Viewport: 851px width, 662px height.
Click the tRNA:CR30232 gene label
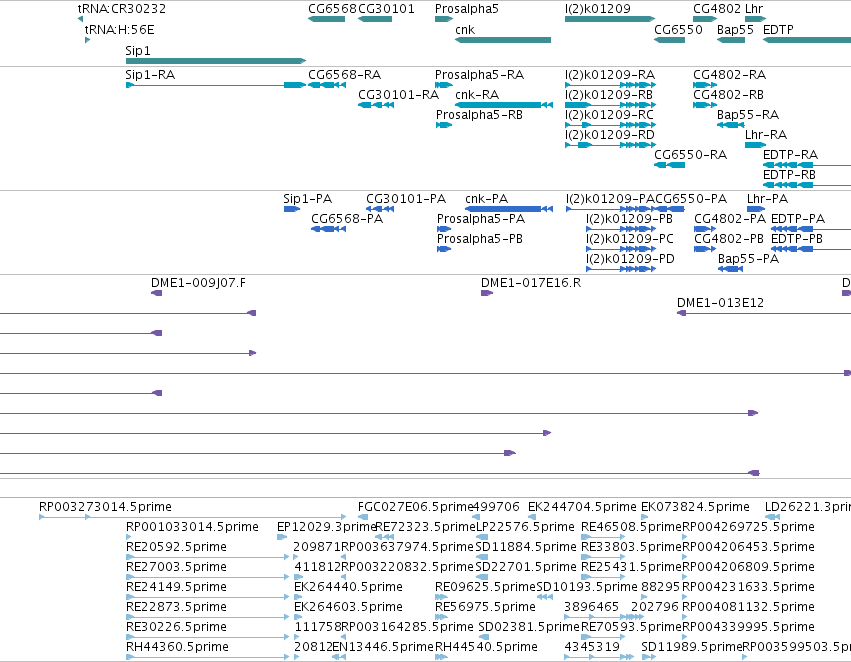[122, 9]
